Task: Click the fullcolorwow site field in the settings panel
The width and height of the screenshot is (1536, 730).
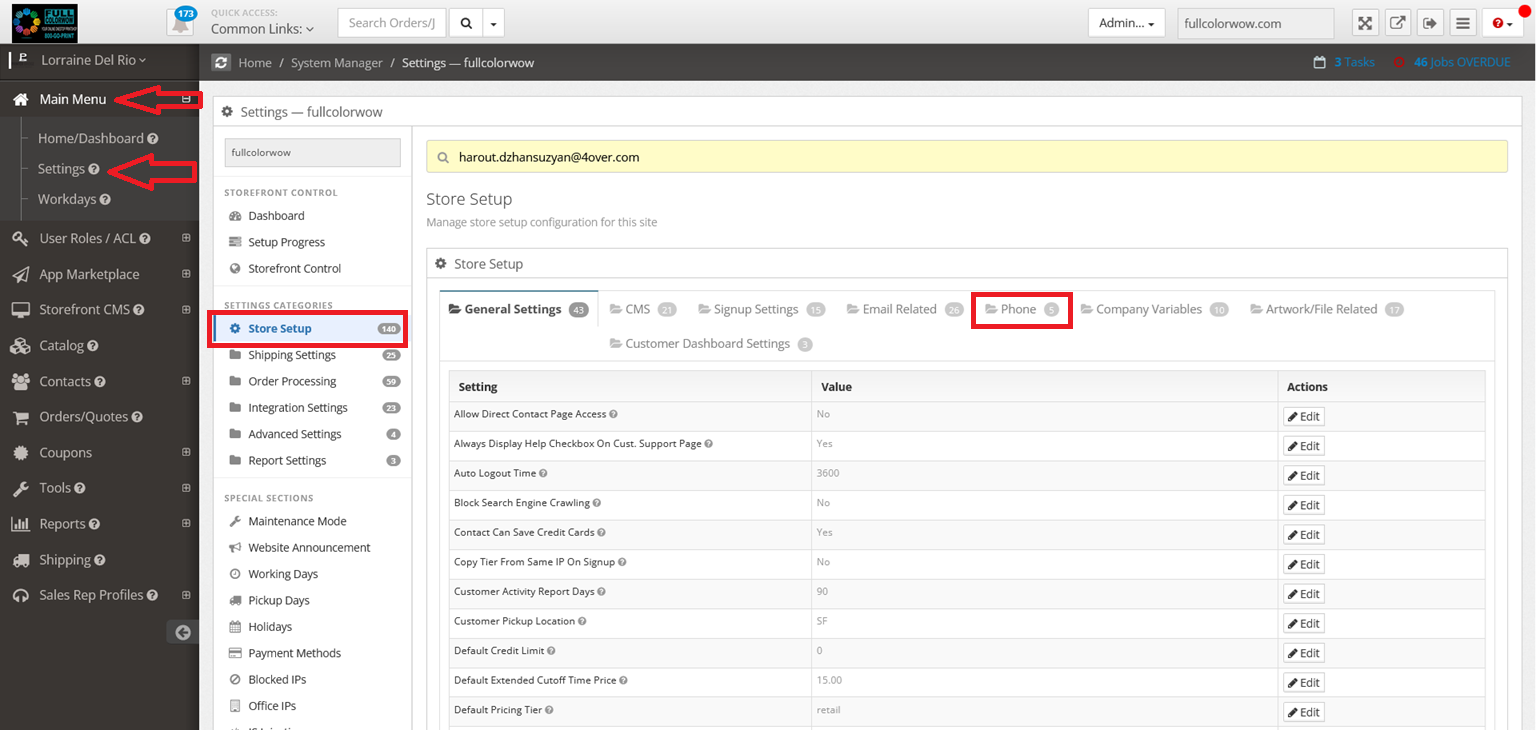Action: click(x=312, y=153)
